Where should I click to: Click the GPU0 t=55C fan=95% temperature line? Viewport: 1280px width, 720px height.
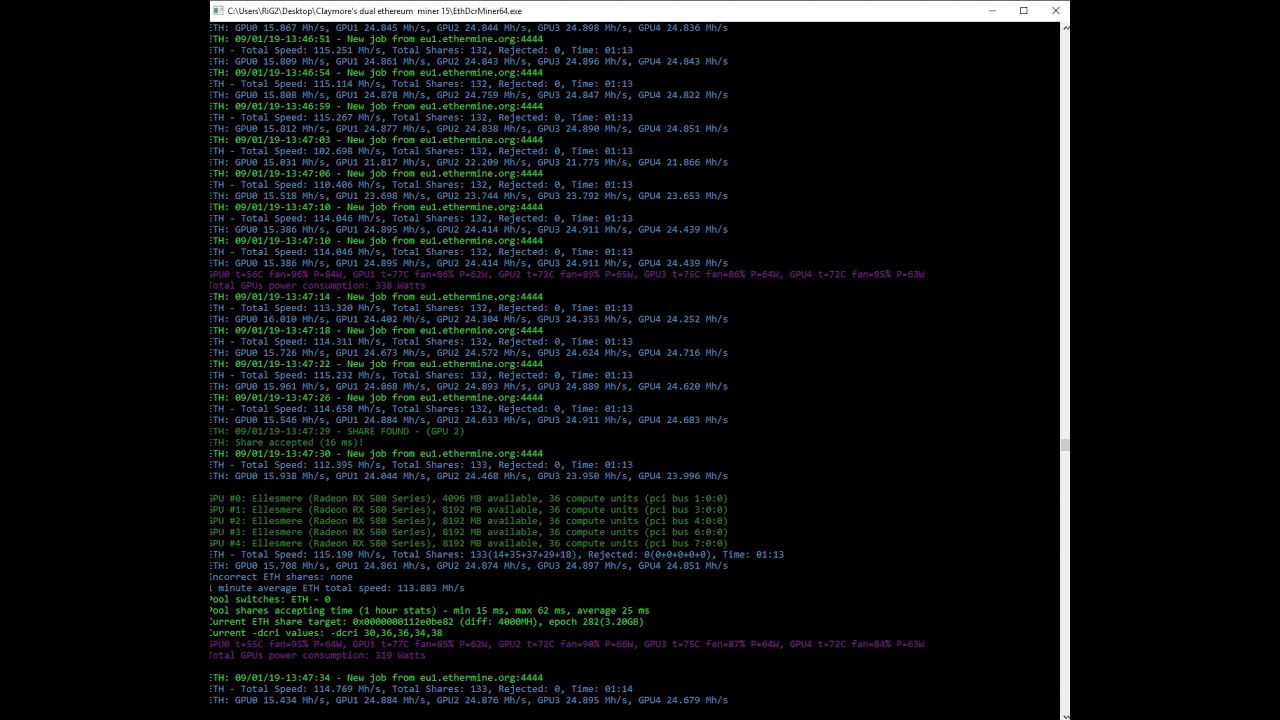(567, 645)
